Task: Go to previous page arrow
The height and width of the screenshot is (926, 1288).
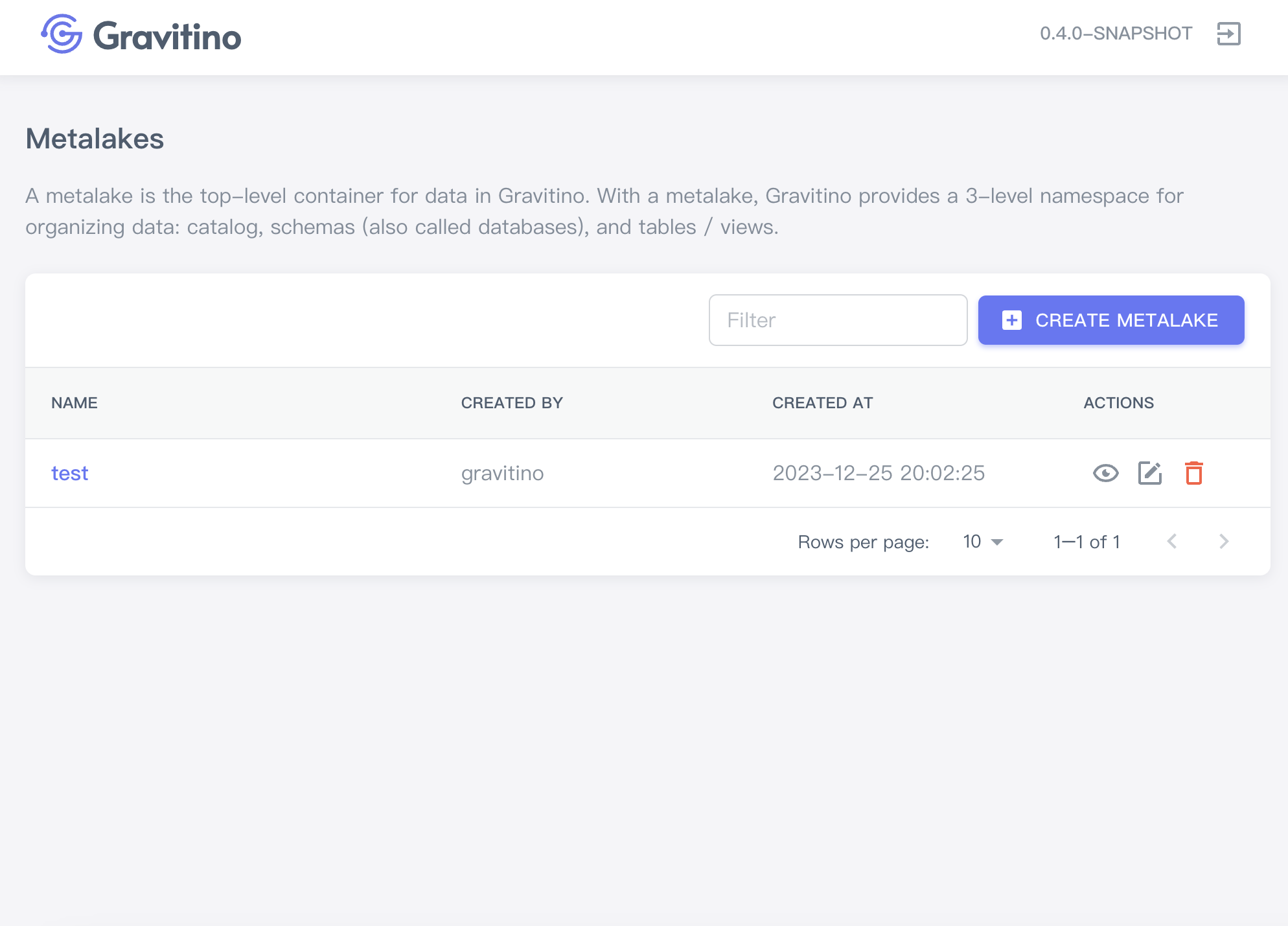Action: (1171, 542)
